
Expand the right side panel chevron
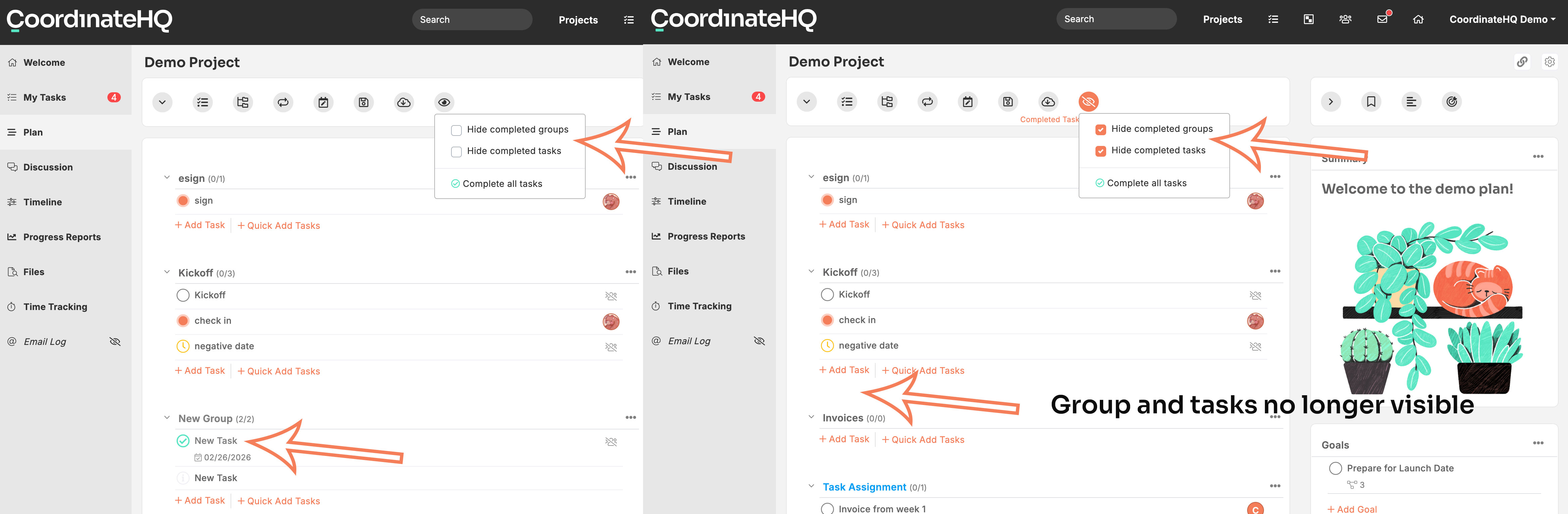(x=1331, y=102)
